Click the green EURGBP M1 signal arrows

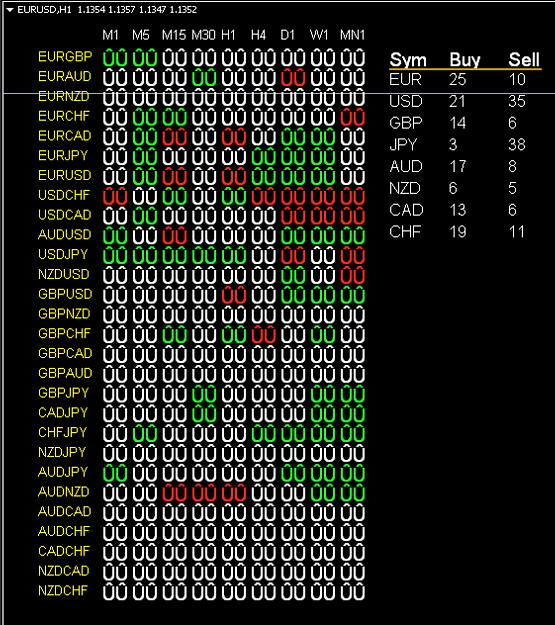click(x=115, y=57)
